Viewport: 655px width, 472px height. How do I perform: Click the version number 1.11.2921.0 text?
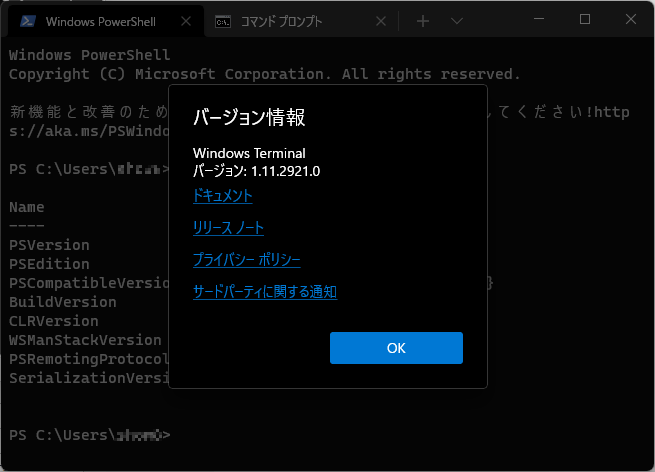[x=285, y=171]
